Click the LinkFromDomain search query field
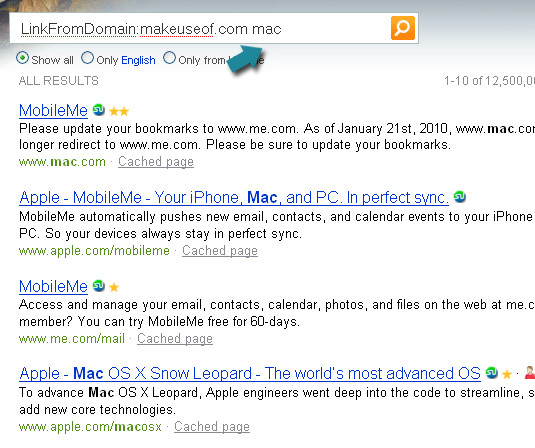 (x=200, y=28)
